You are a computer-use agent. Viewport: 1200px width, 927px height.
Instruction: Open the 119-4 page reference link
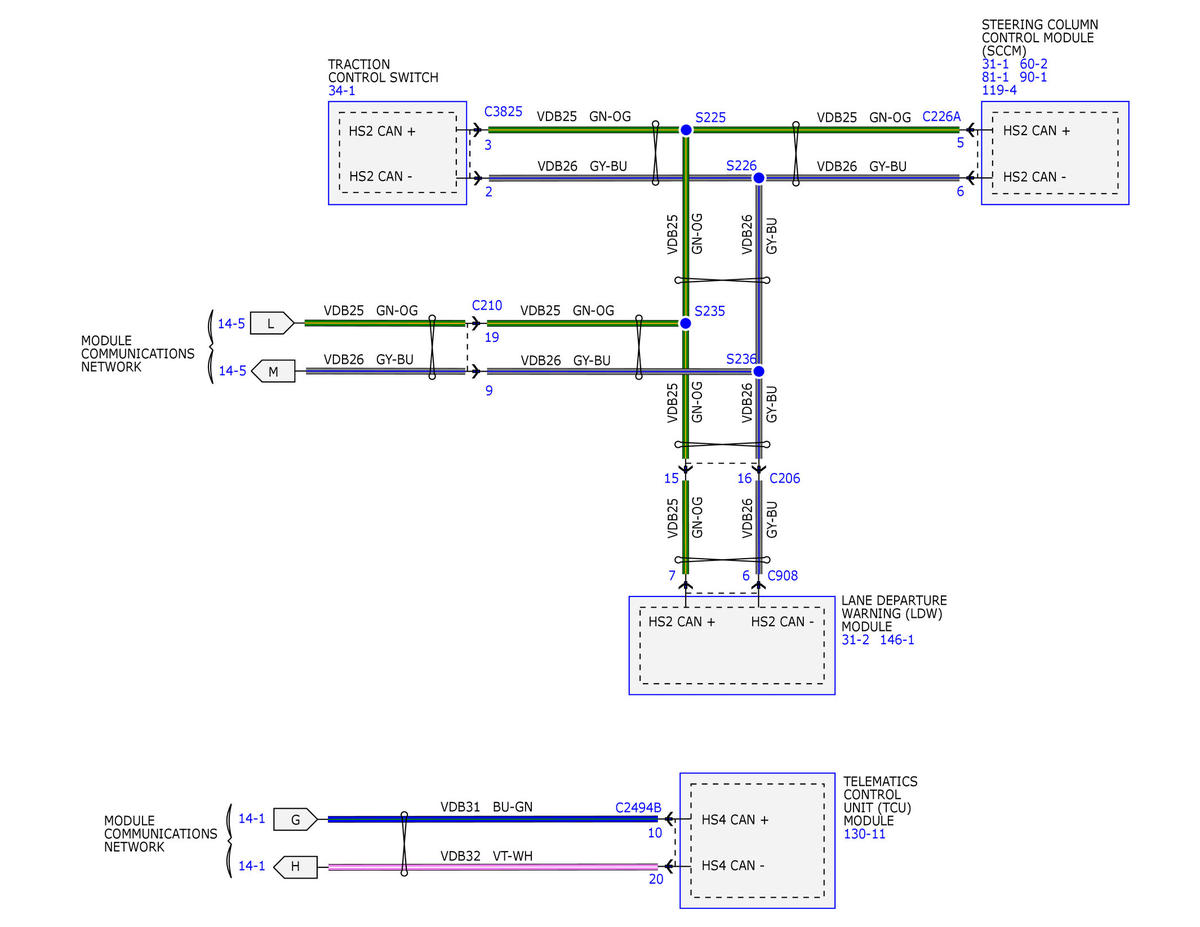tap(999, 90)
